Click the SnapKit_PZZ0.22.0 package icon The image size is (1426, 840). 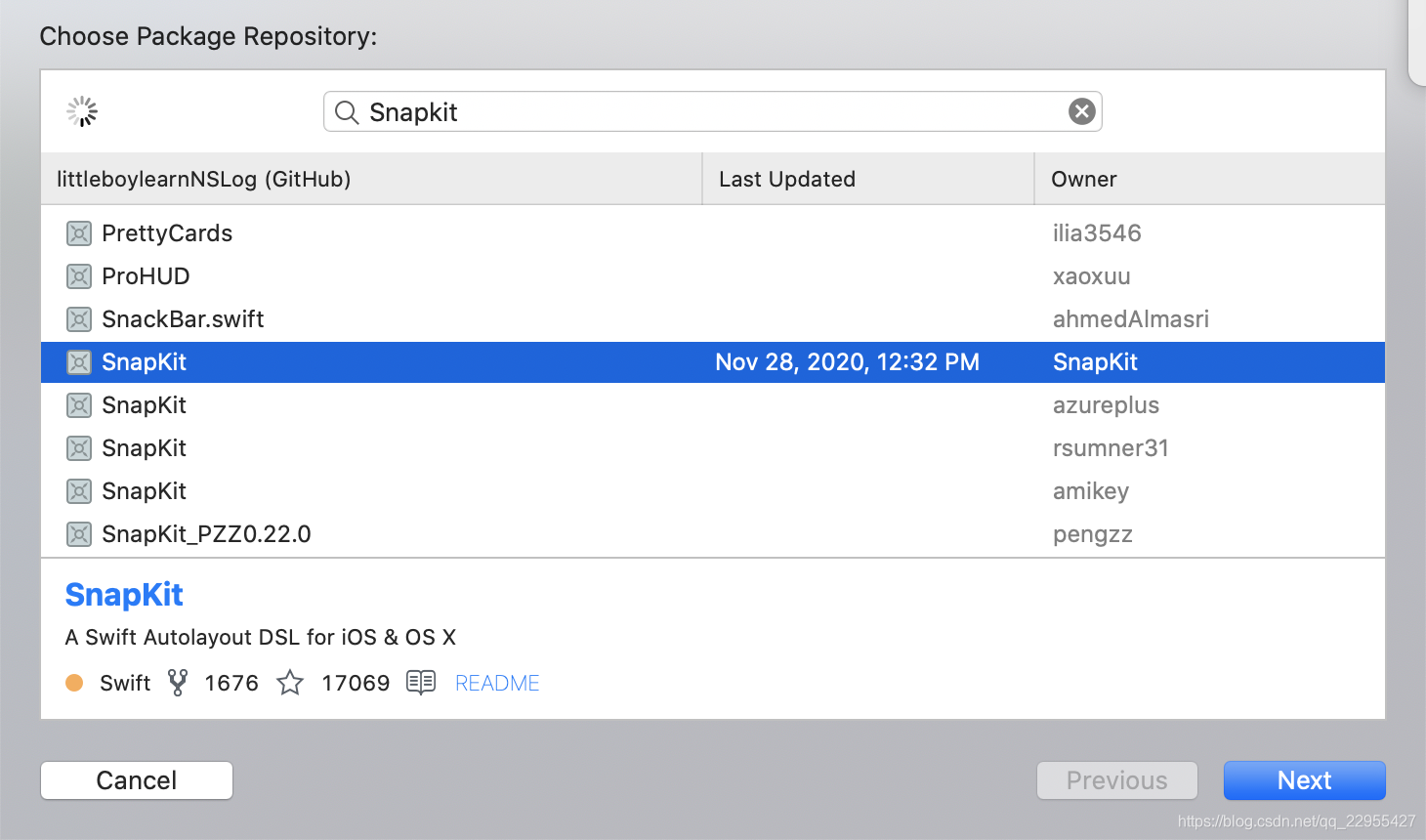(79, 534)
